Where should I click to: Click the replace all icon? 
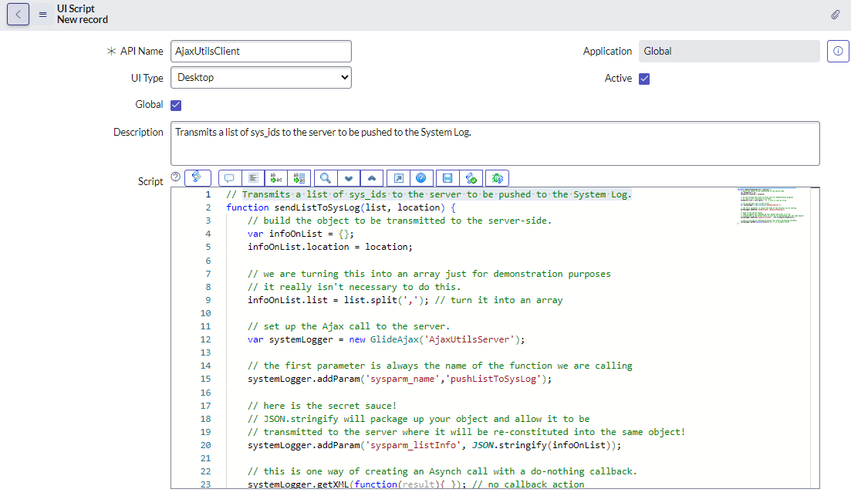point(299,178)
